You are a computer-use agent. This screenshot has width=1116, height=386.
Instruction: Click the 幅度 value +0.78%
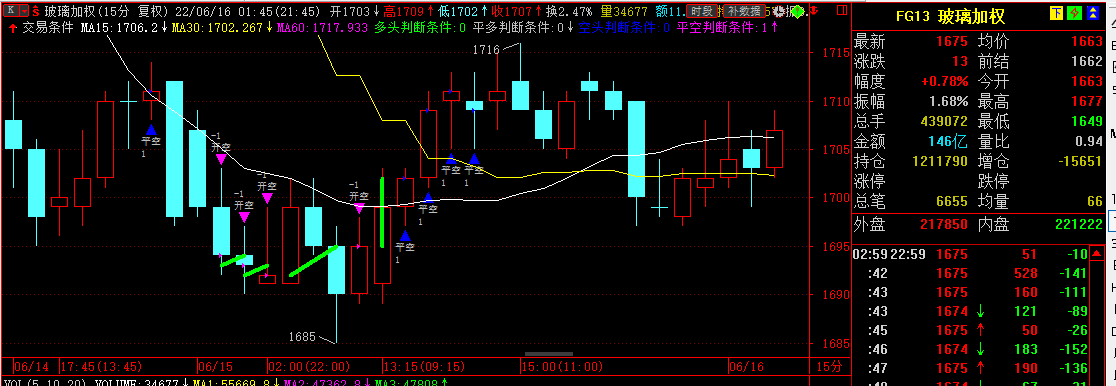(944, 81)
